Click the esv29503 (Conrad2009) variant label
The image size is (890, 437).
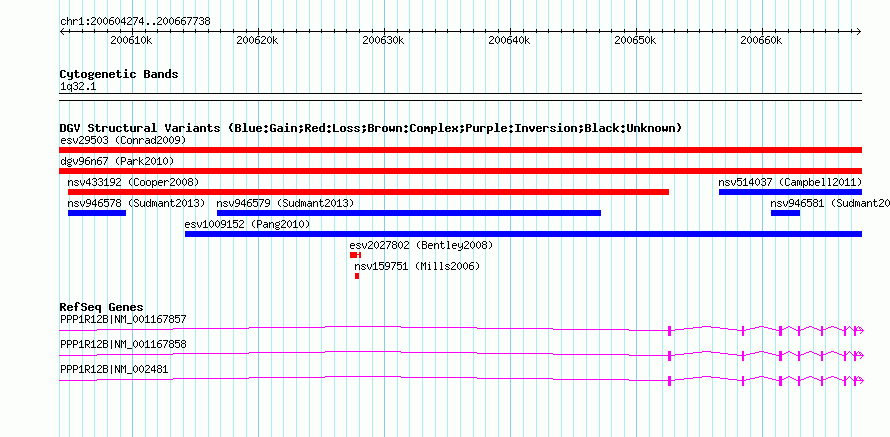coord(123,140)
